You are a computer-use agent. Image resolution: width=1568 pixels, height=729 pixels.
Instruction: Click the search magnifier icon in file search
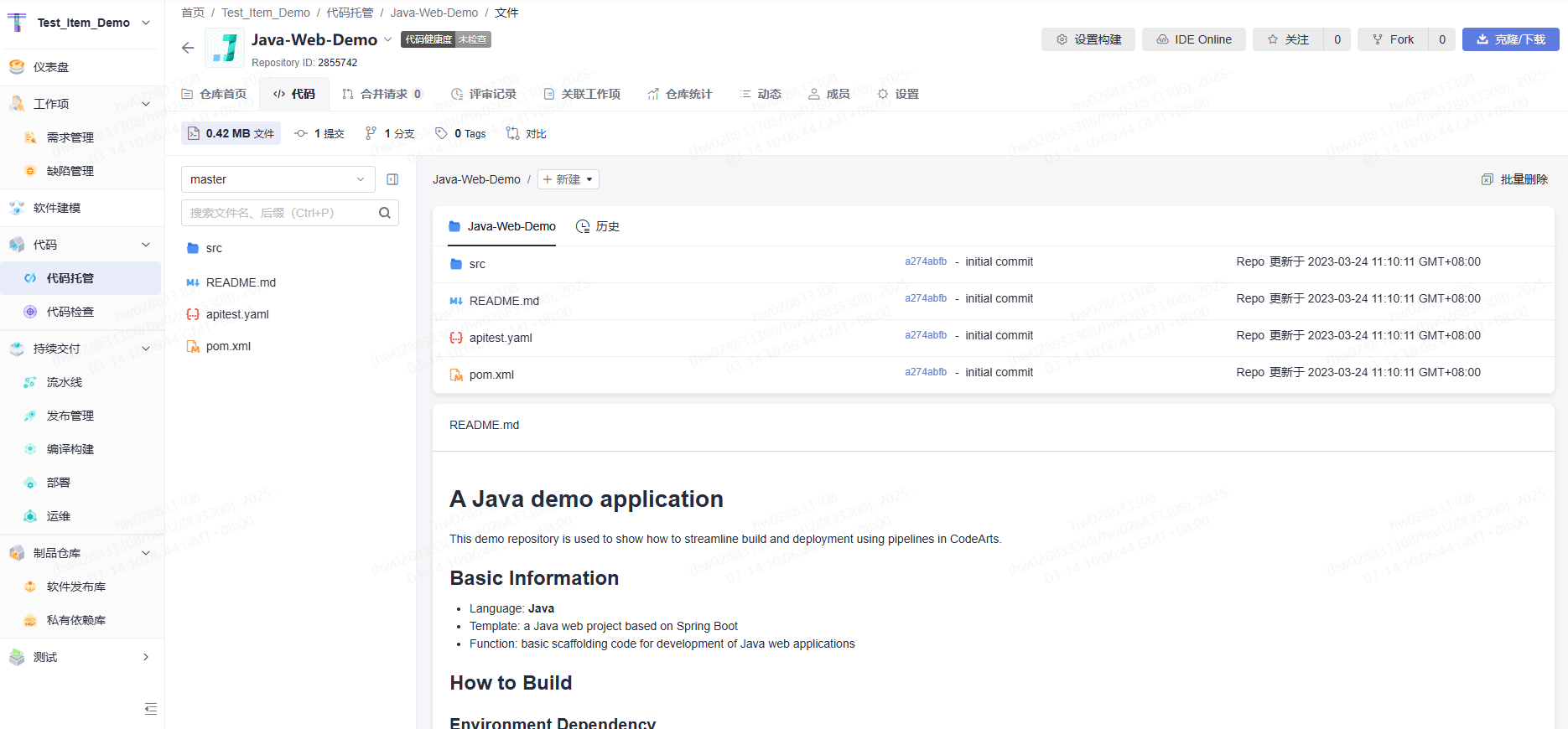point(385,213)
